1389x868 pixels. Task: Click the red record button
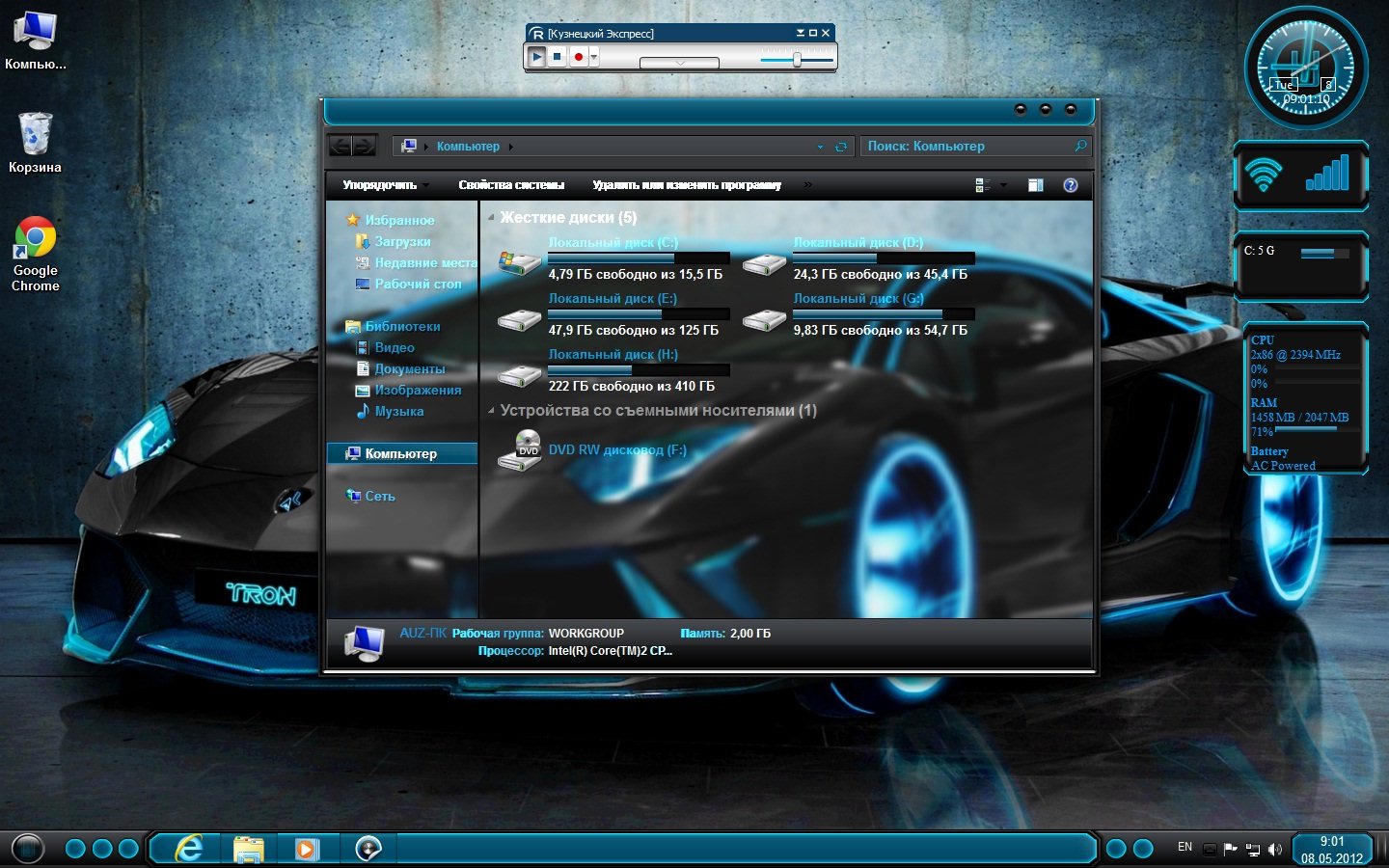tap(578, 57)
